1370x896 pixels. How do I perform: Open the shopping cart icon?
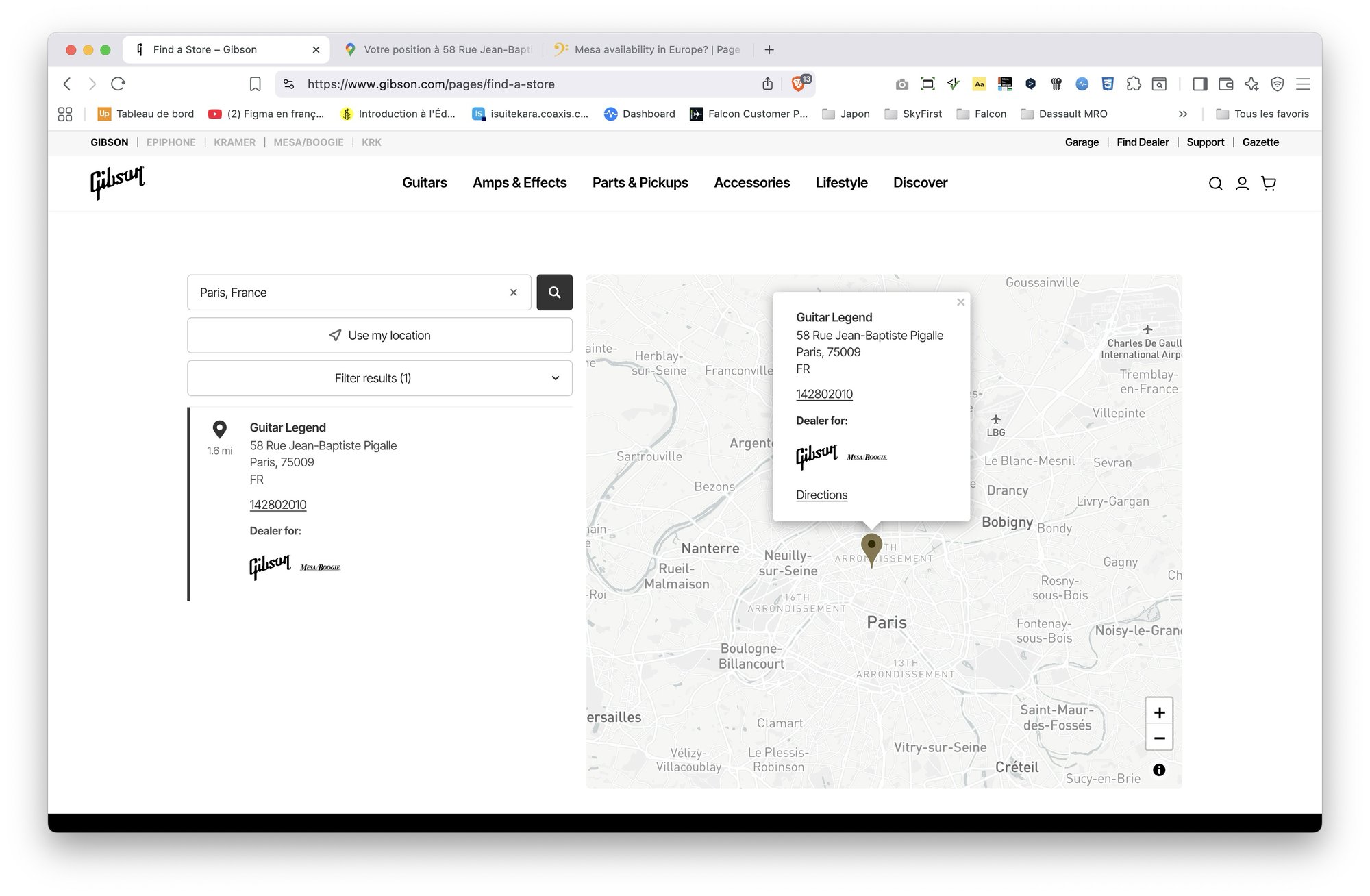click(1269, 184)
